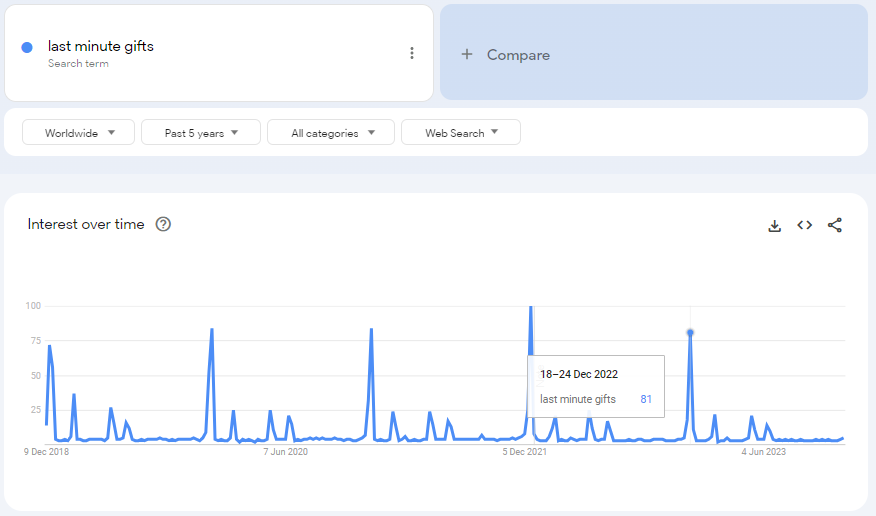Open the embed code icon for the chart
The image size is (876, 516).
[804, 225]
